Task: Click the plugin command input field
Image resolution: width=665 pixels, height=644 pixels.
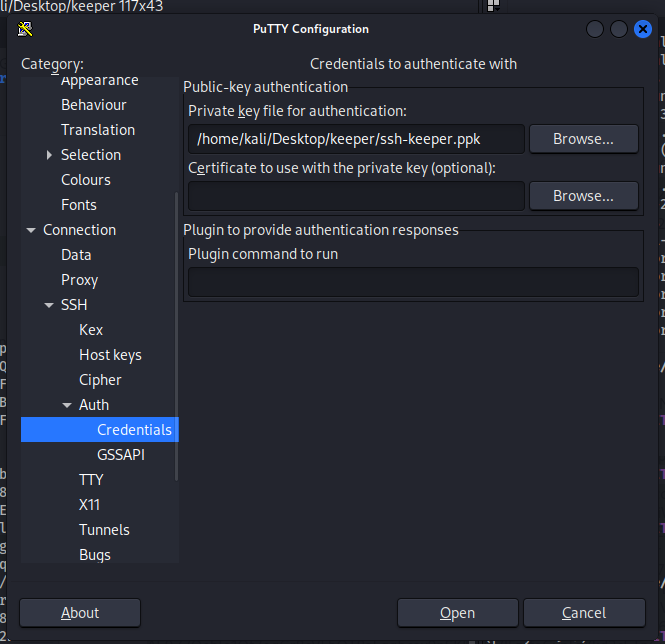Action: 413,282
